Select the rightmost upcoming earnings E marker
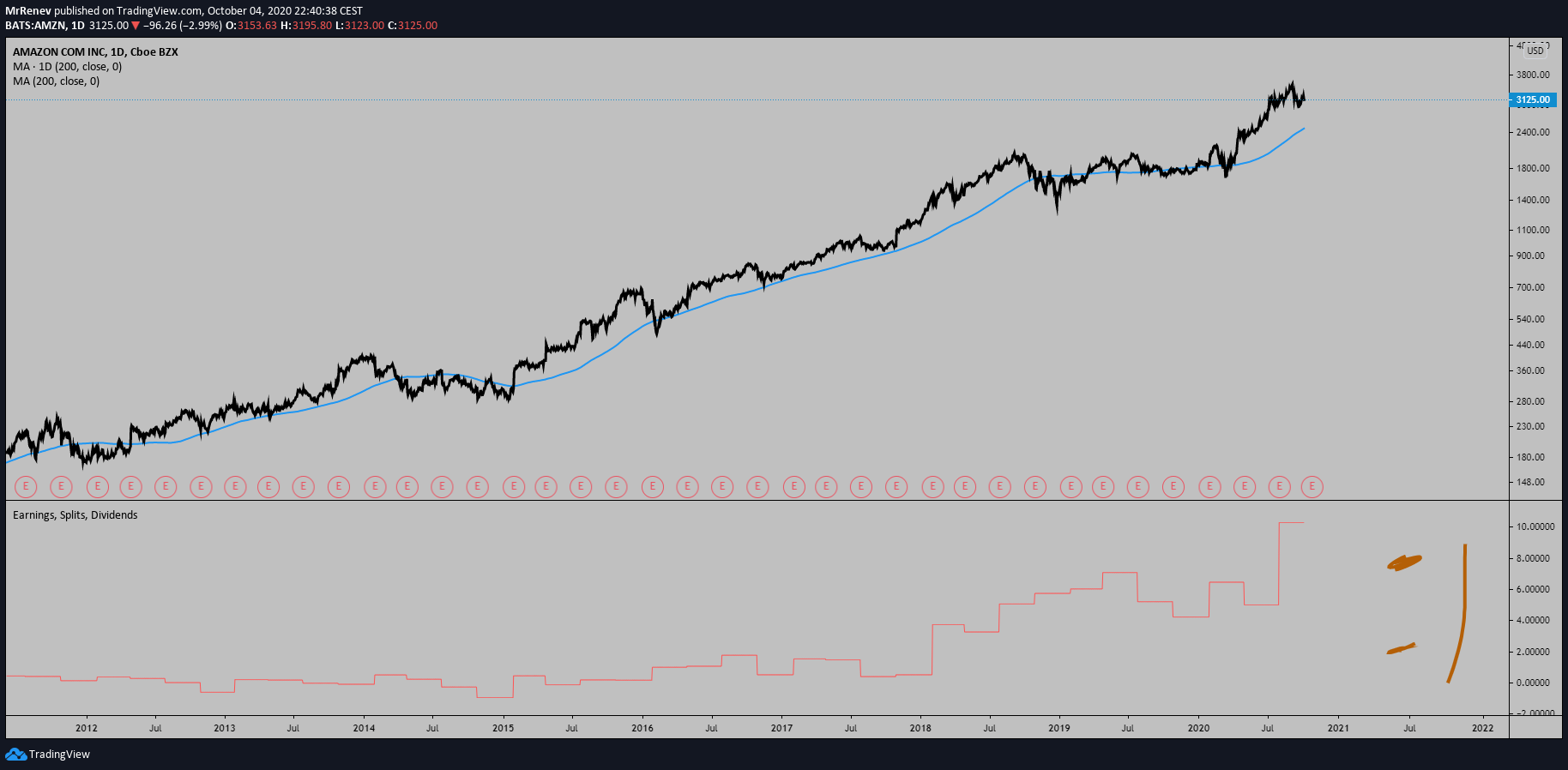1568x770 pixels. [x=1312, y=487]
